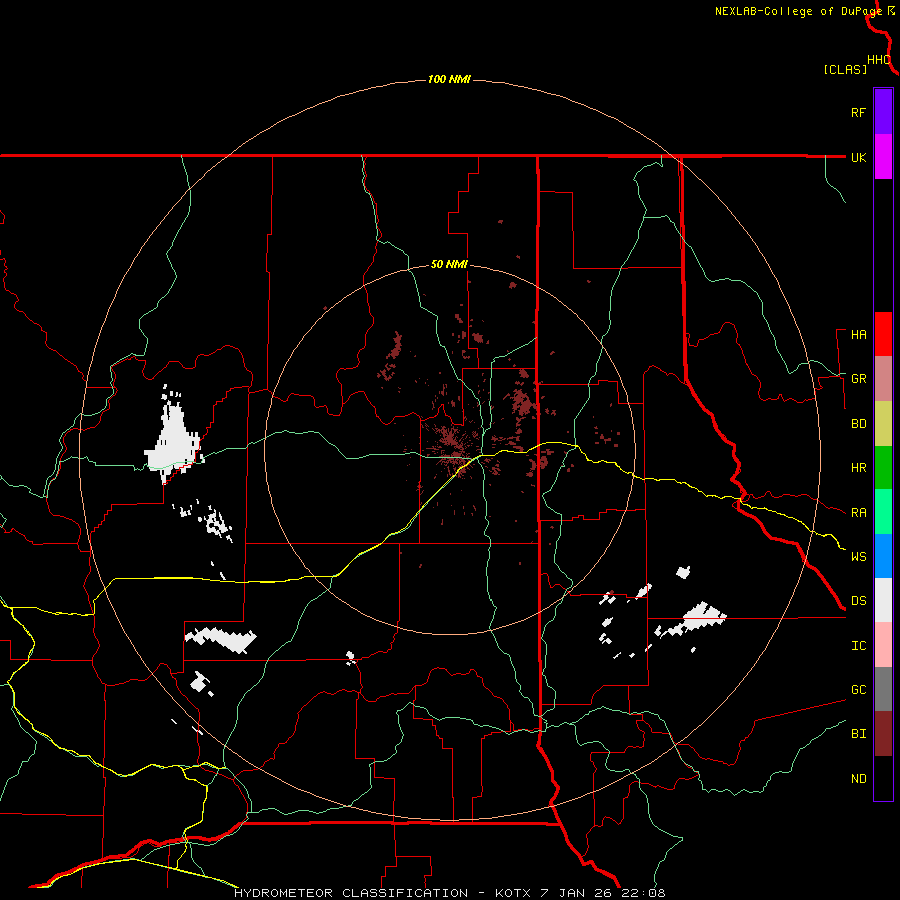Click the HYDROMETEOR CLASSIFICATION title text
Image resolution: width=900 pixels, height=900 pixels.
tap(351, 893)
